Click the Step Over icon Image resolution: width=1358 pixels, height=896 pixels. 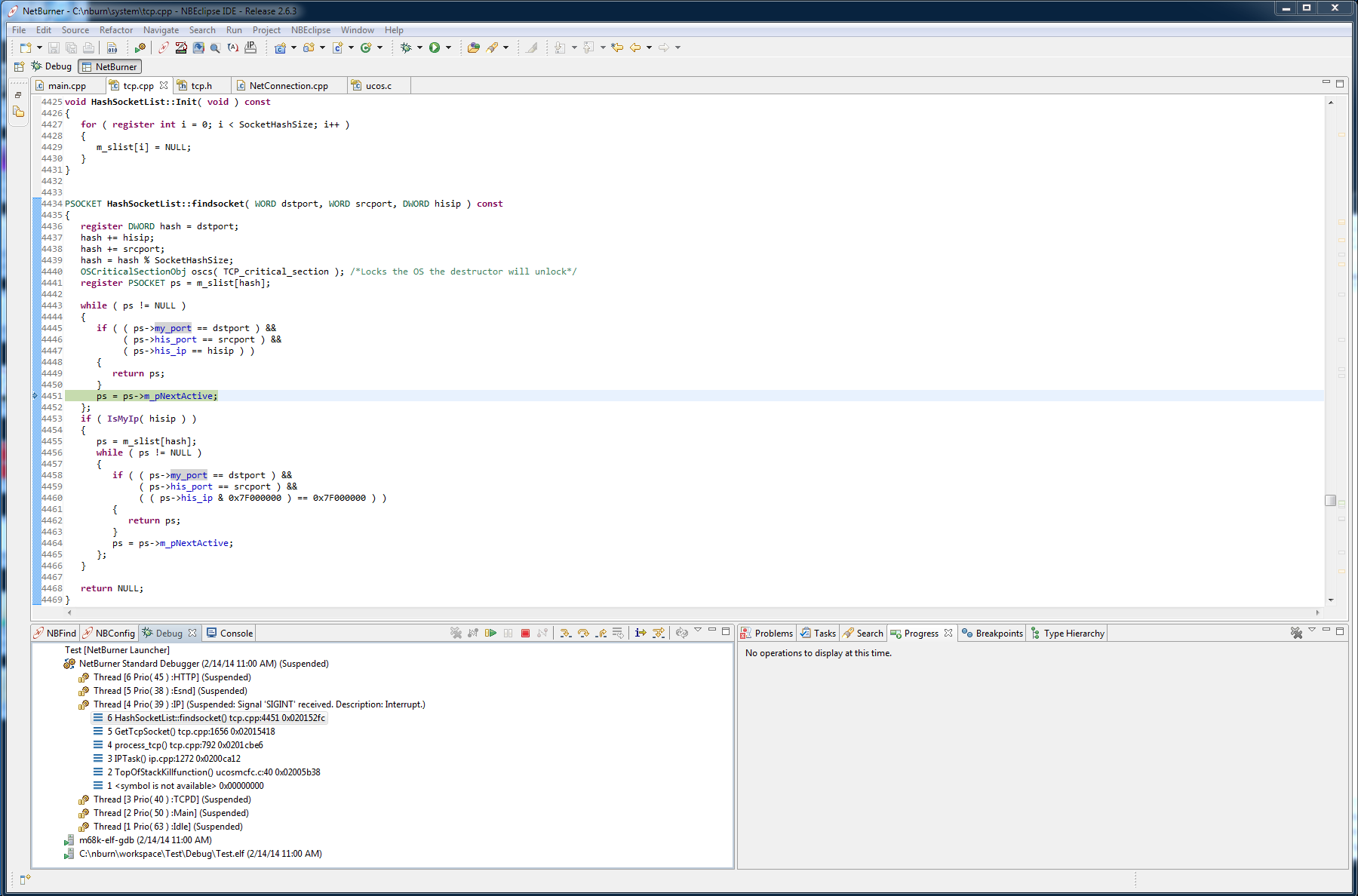(x=583, y=634)
